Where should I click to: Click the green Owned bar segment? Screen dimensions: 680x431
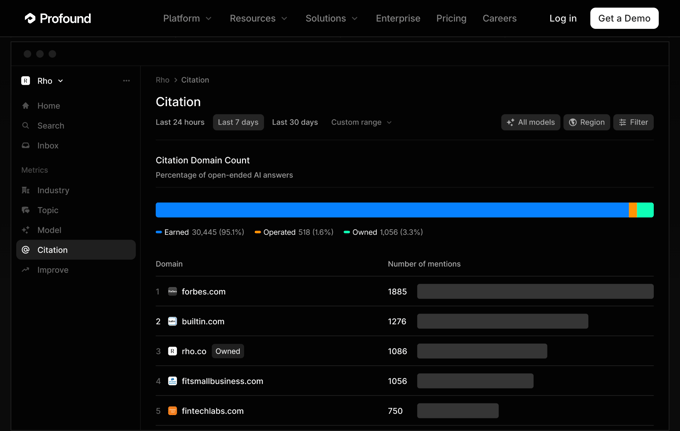coord(645,210)
